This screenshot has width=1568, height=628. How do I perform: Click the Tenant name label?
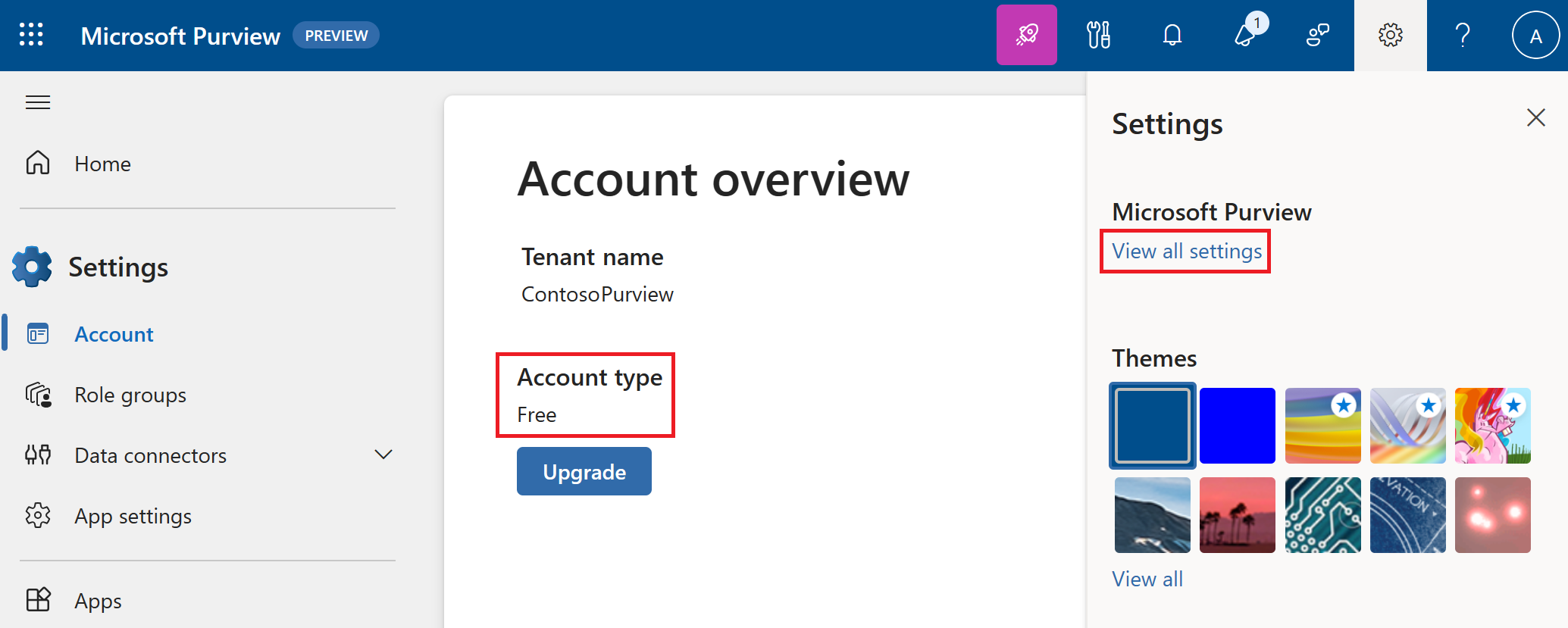coord(592,257)
